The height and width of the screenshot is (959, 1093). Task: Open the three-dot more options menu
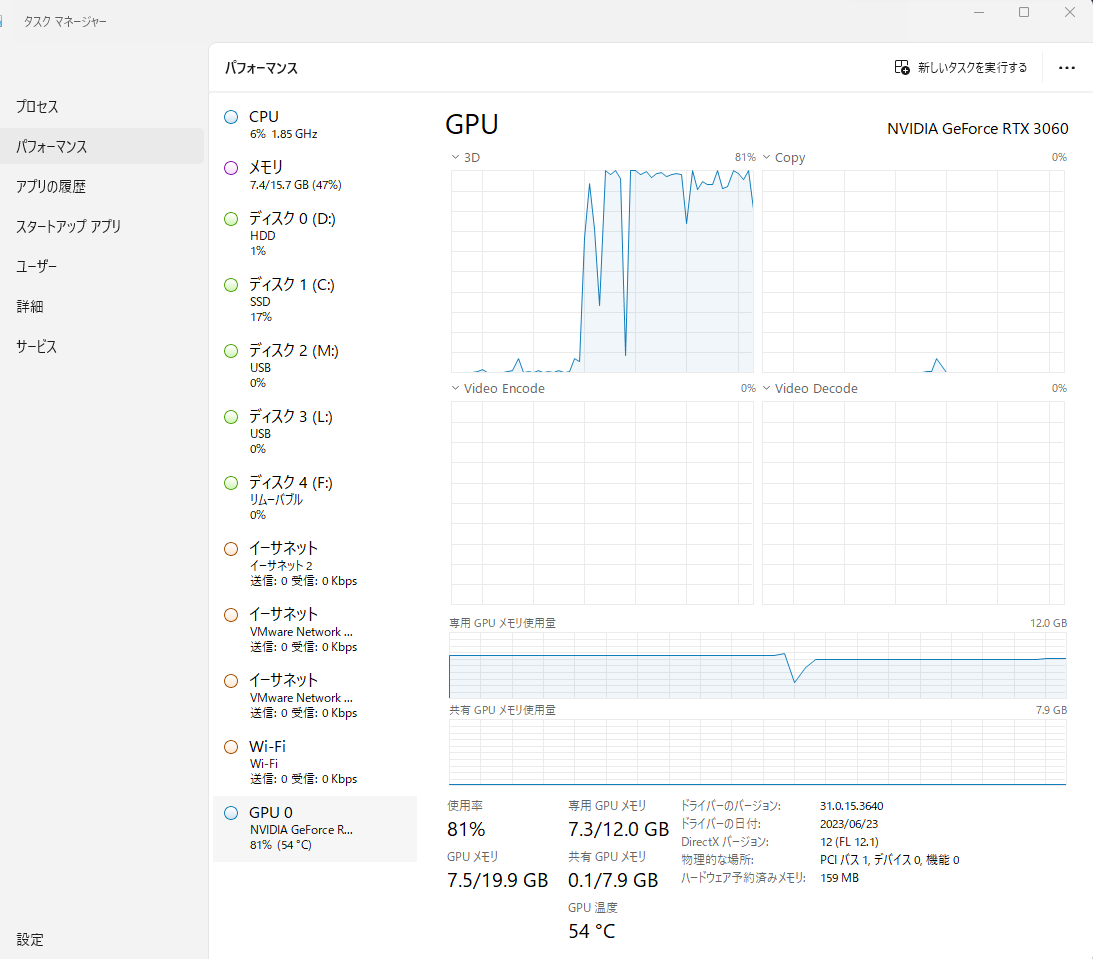coord(1067,68)
